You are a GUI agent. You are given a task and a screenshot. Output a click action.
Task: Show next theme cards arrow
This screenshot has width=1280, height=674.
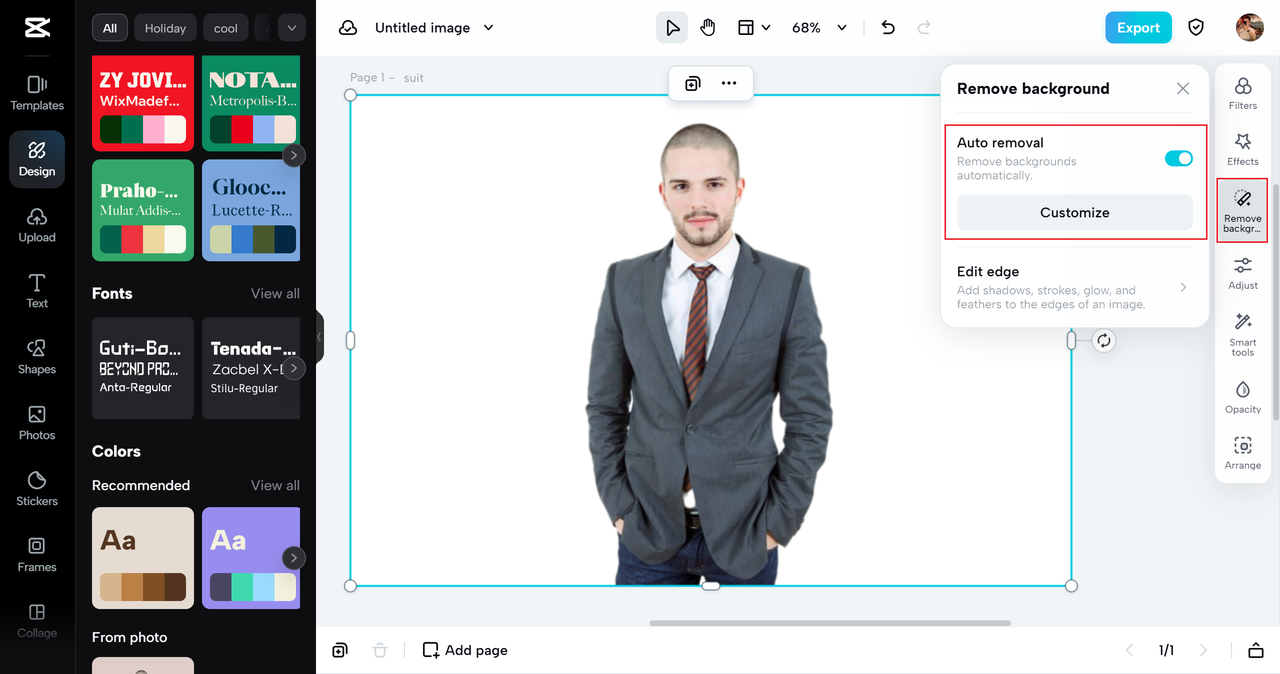tap(293, 155)
